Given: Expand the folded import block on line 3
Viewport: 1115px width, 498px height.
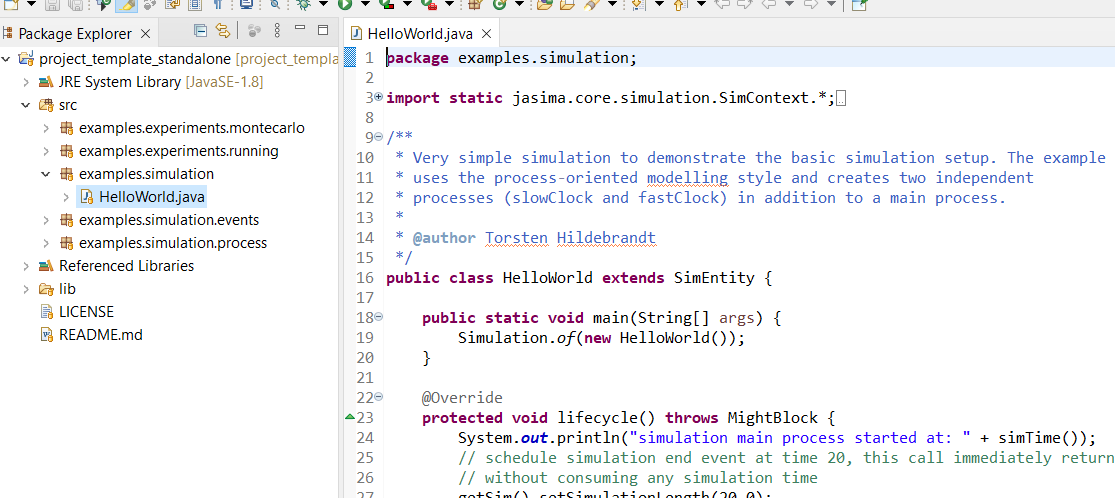Looking at the screenshot, I should pos(378,97).
